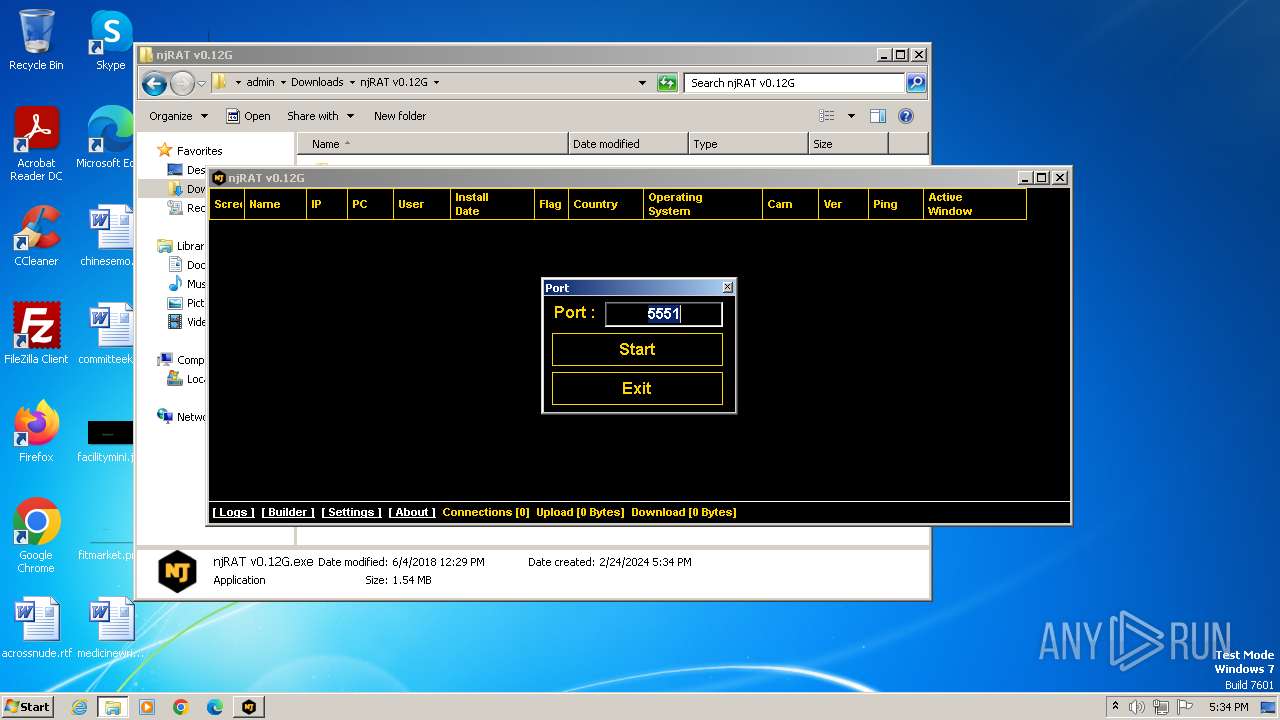
Task: Click the search magnifier icon in Explorer
Action: tap(916, 83)
